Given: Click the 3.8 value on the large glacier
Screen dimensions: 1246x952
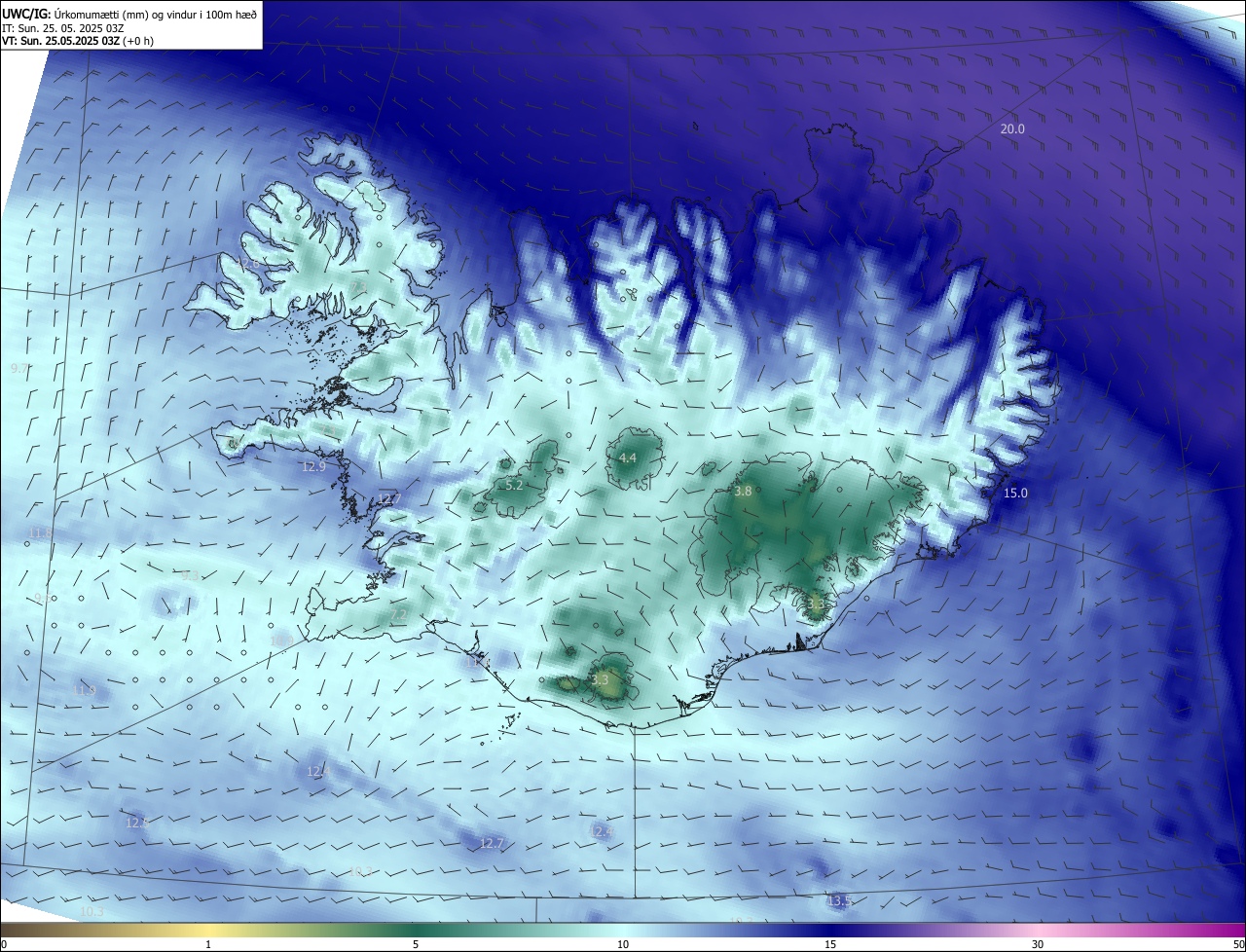Looking at the screenshot, I should [743, 491].
